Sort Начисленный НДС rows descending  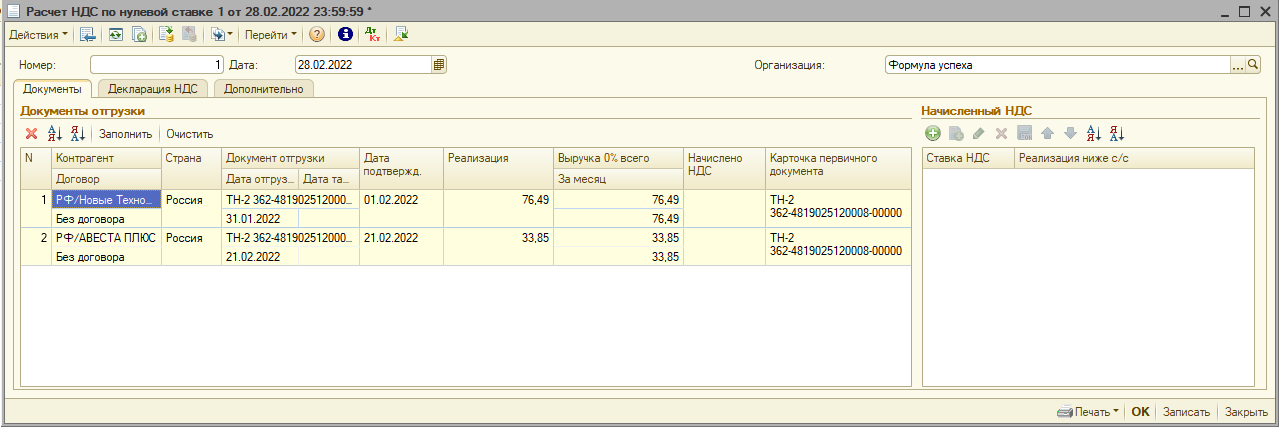(1117, 133)
